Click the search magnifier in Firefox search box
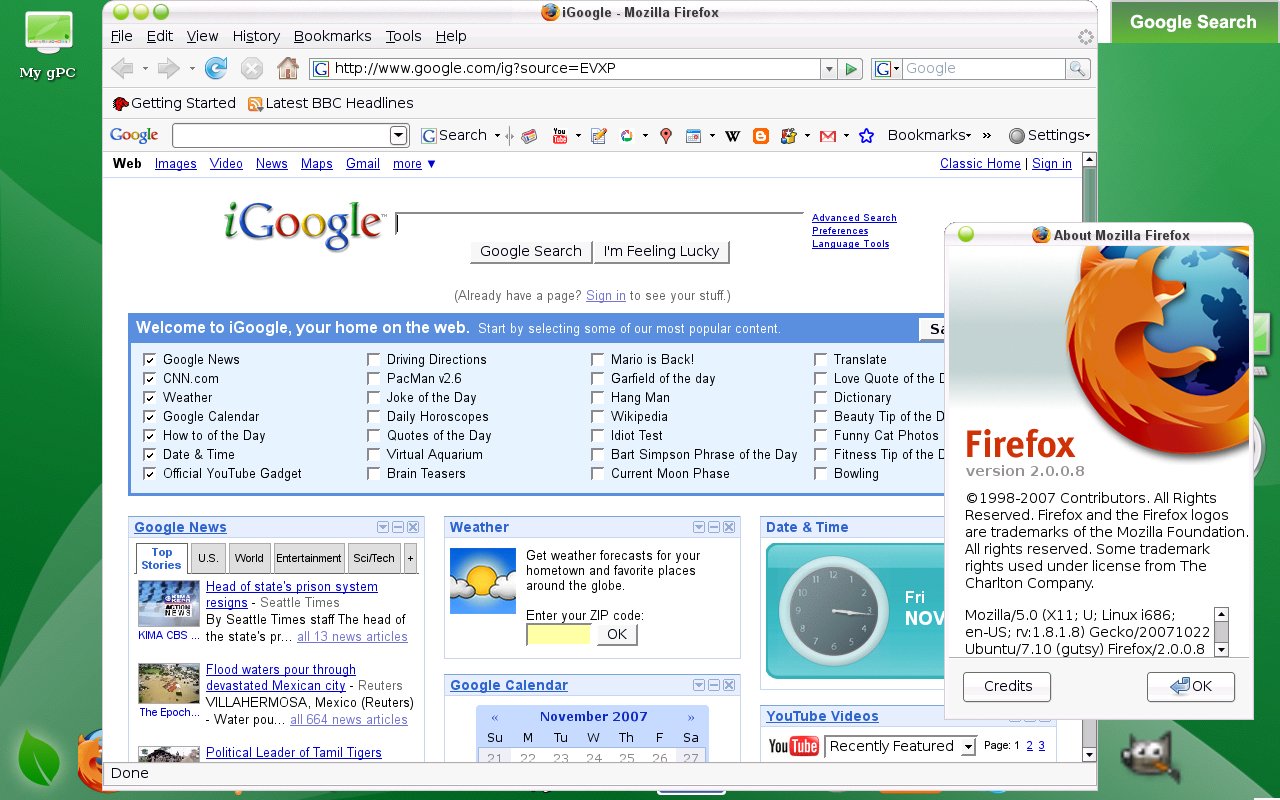Viewport: 1280px width, 800px height. pos(1077,69)
